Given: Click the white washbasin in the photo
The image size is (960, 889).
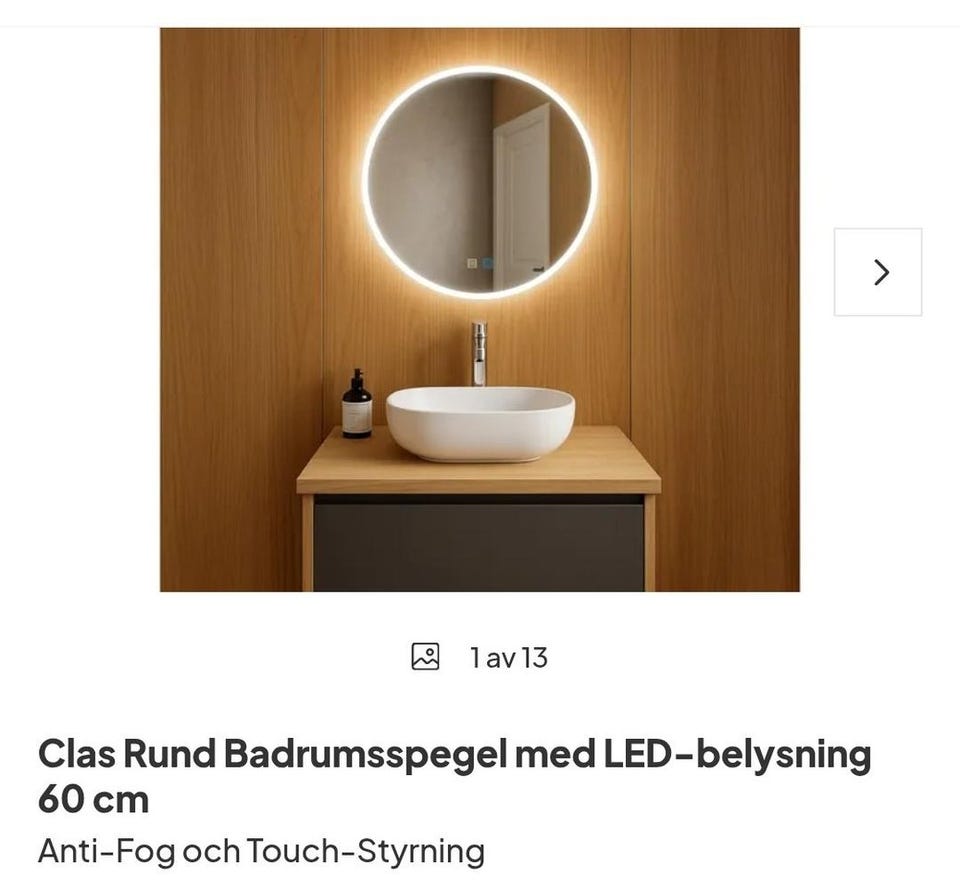Looking at the screenshot, I should [x=480, y=423].
